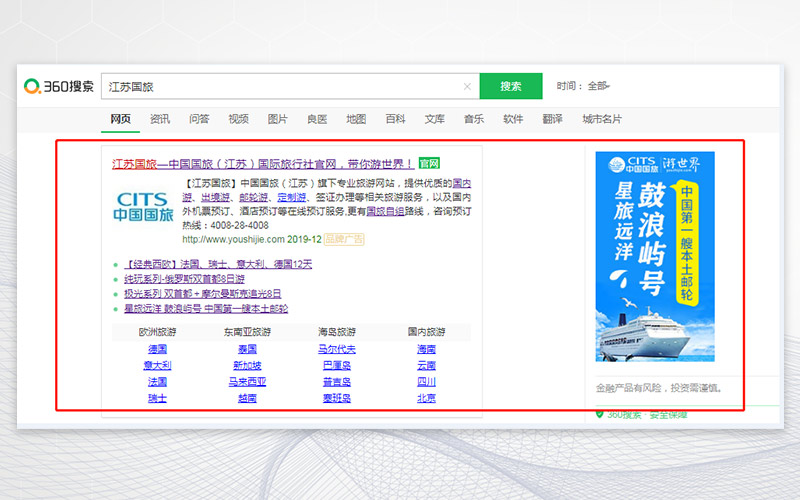This screenshot has height=500, width=800.
Task: Click the 360搜索 logo
Action: (59, 86)
